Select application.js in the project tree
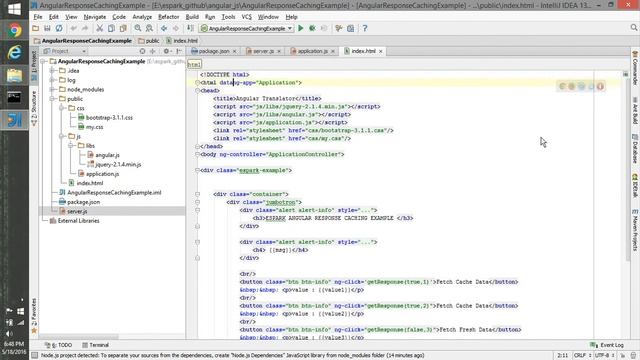Screen dimensions: 640x360 pos(102,174)
